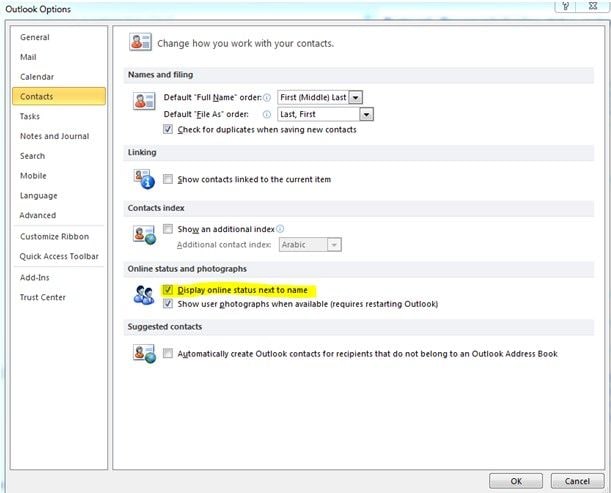Click the linked contact info icon under Linking

click(x=144, y=179)
